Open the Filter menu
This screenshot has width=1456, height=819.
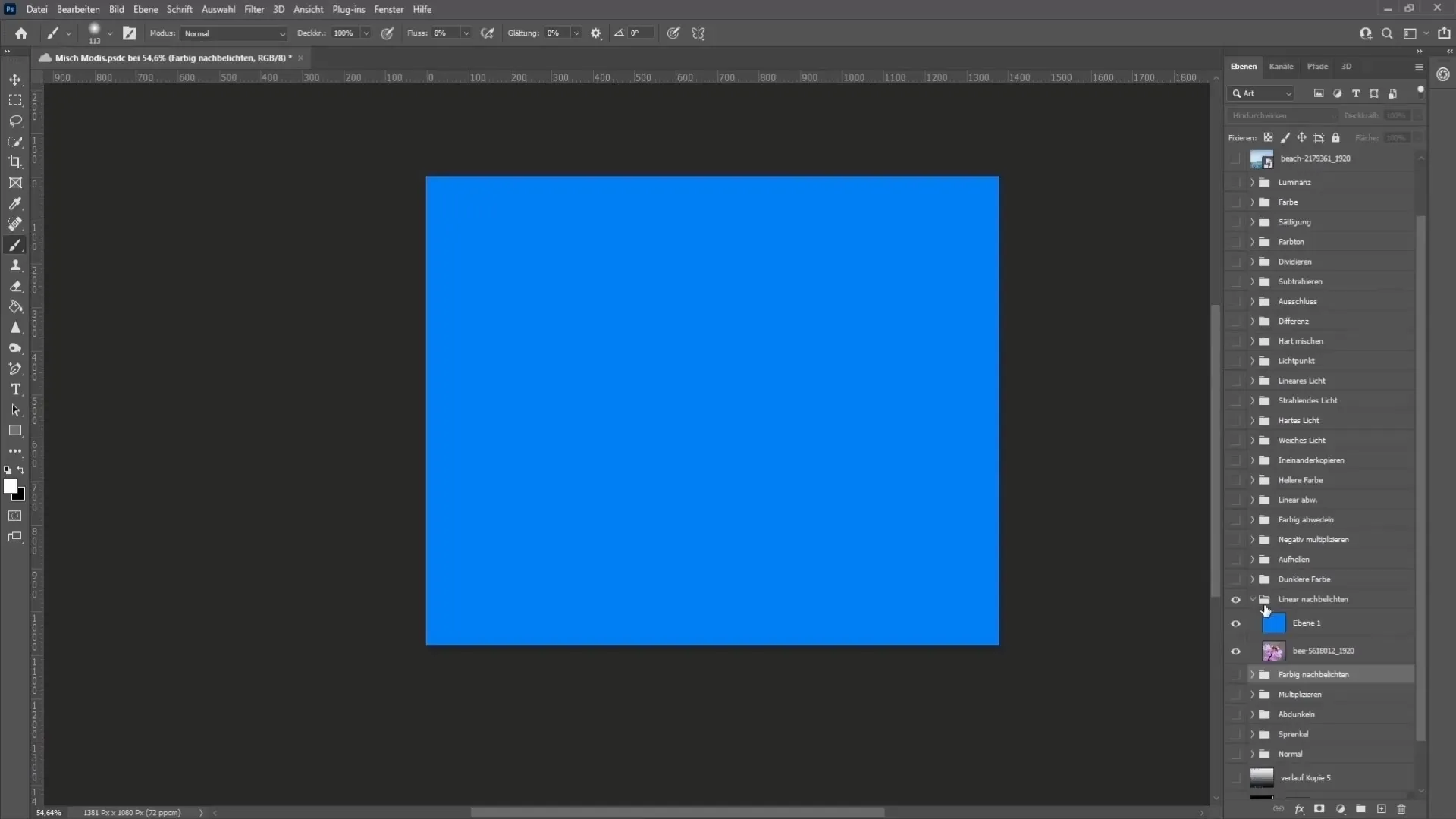pyautogui.click(x=253, y=9)
